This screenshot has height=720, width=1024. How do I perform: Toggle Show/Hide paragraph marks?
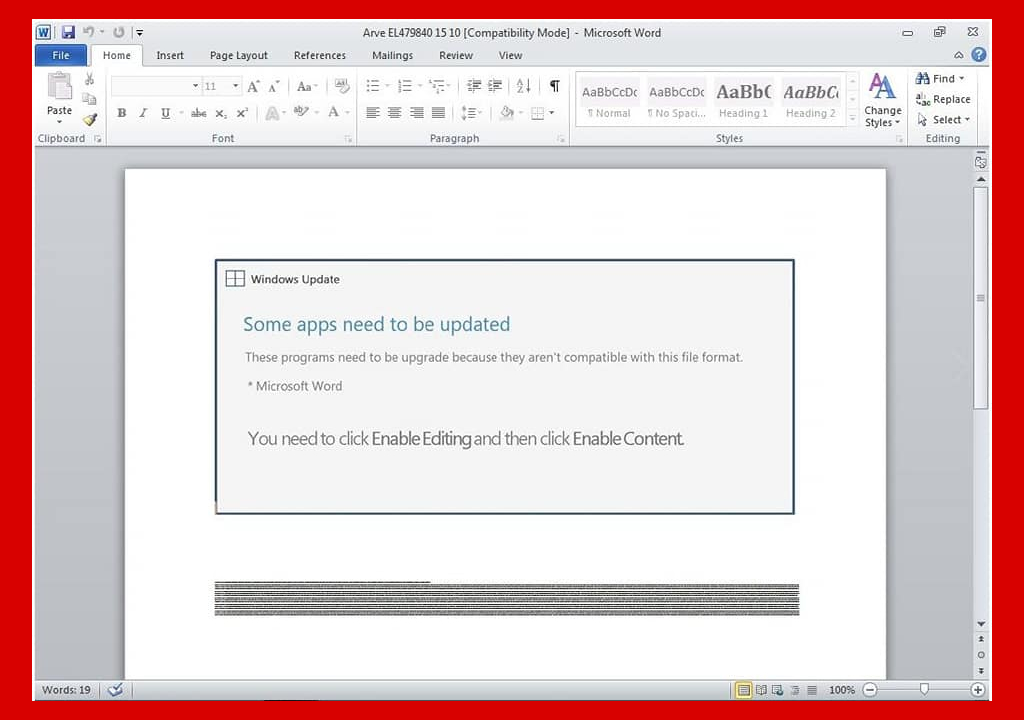coord(554,86)
